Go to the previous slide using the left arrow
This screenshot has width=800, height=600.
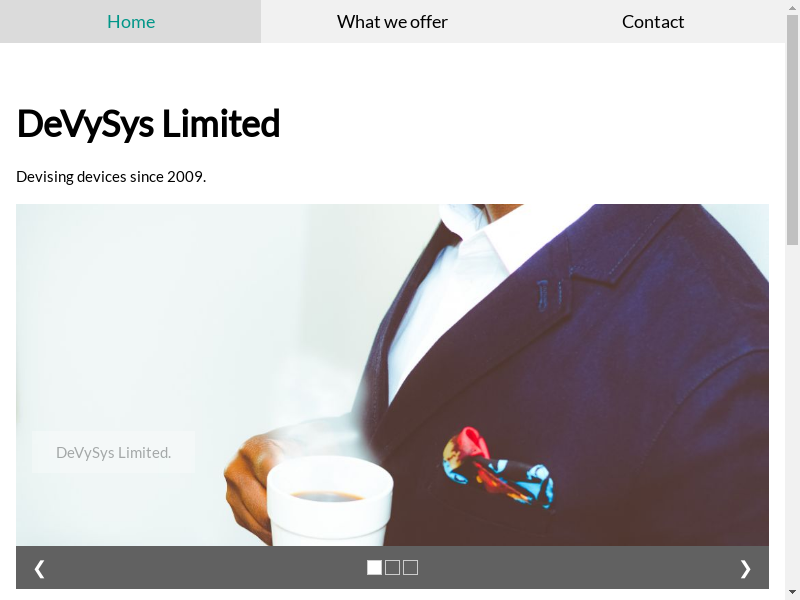coord(39,568)
